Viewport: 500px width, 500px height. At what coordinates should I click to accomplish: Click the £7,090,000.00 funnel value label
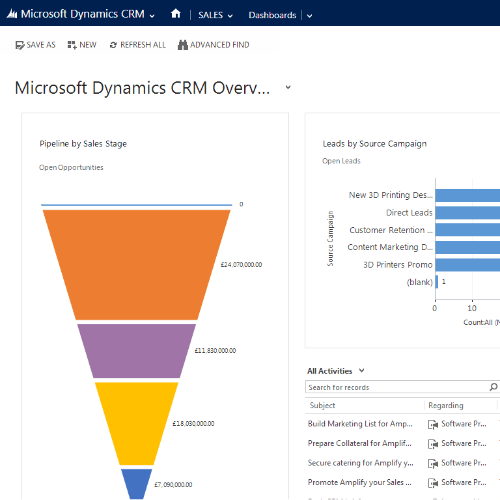coord(173,485)
